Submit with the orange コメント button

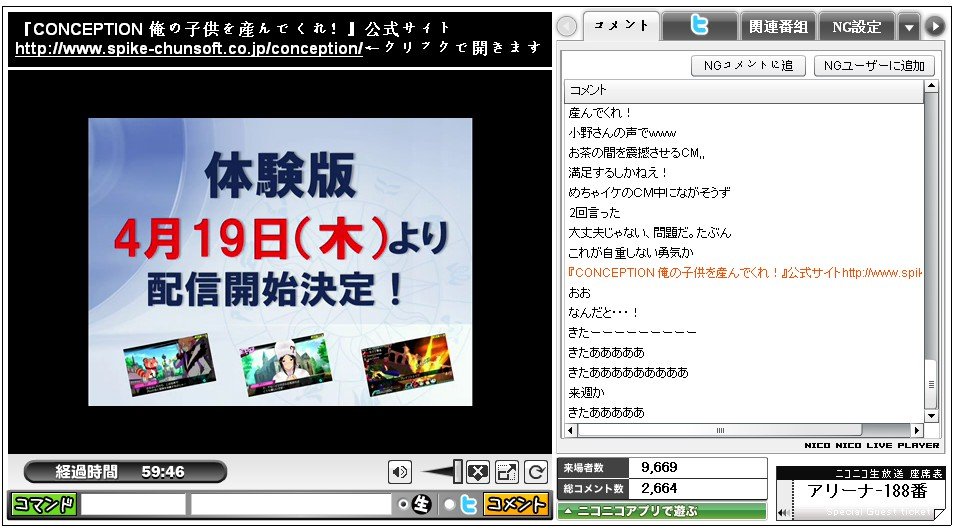pos(516,504)
